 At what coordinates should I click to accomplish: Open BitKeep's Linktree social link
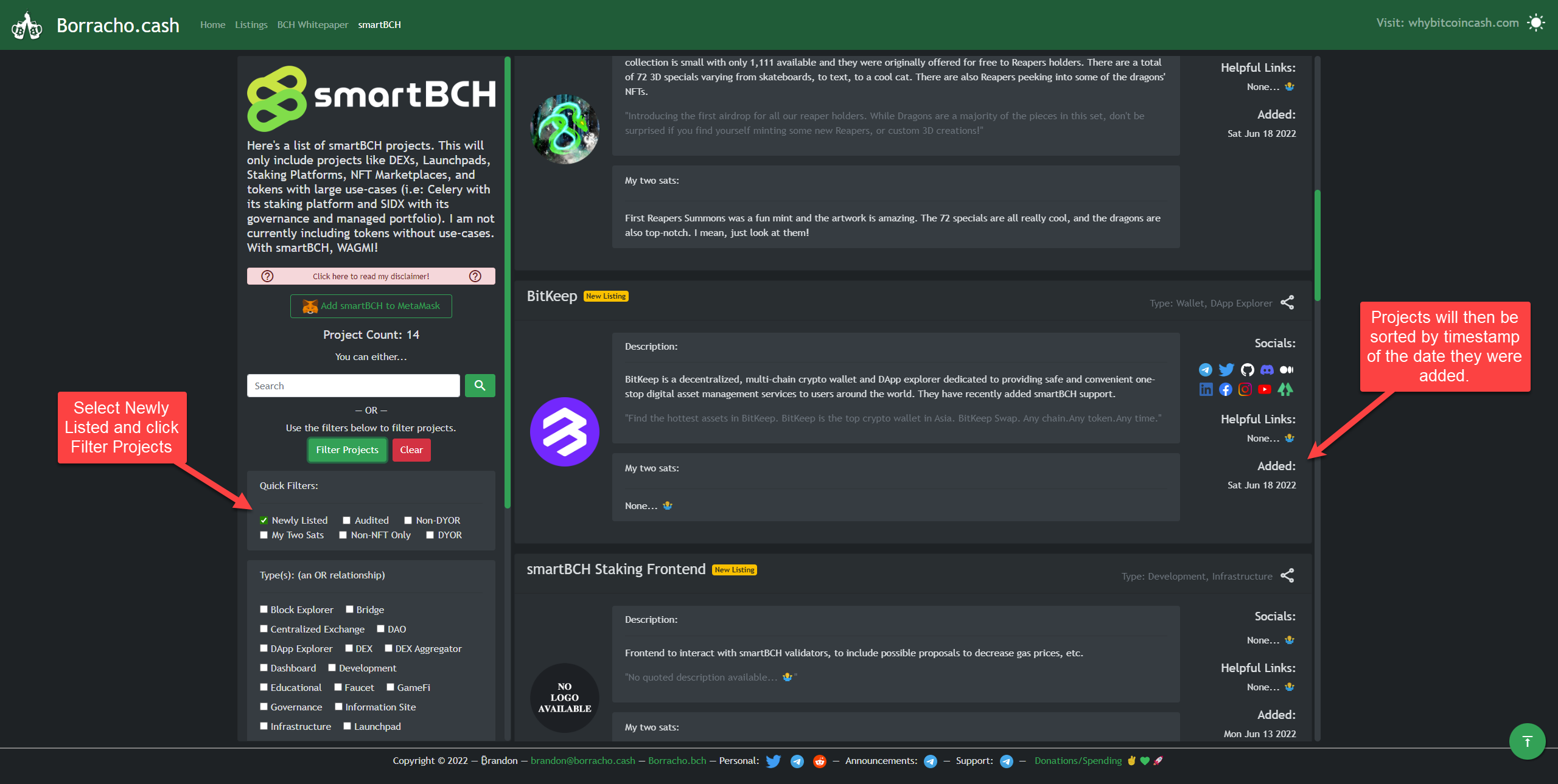[1285, 389]
